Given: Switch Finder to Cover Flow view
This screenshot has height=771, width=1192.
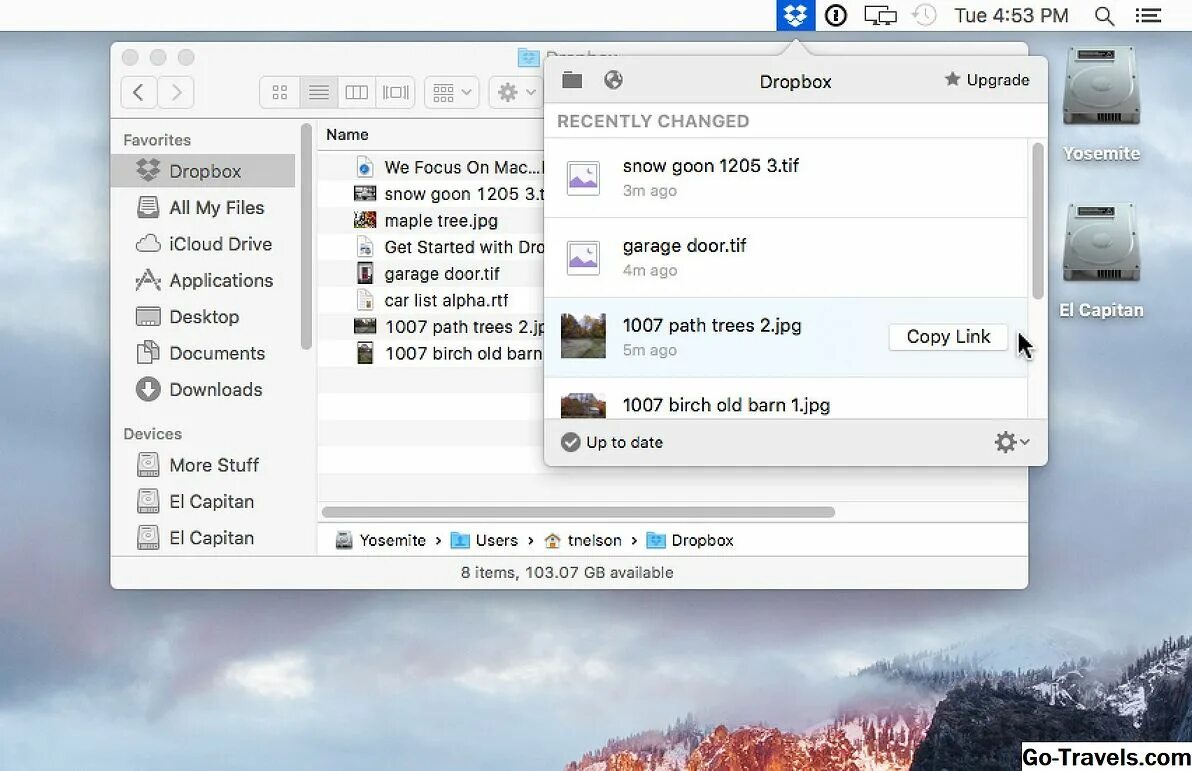Looking at the screenshot, I should click(395, 93).
